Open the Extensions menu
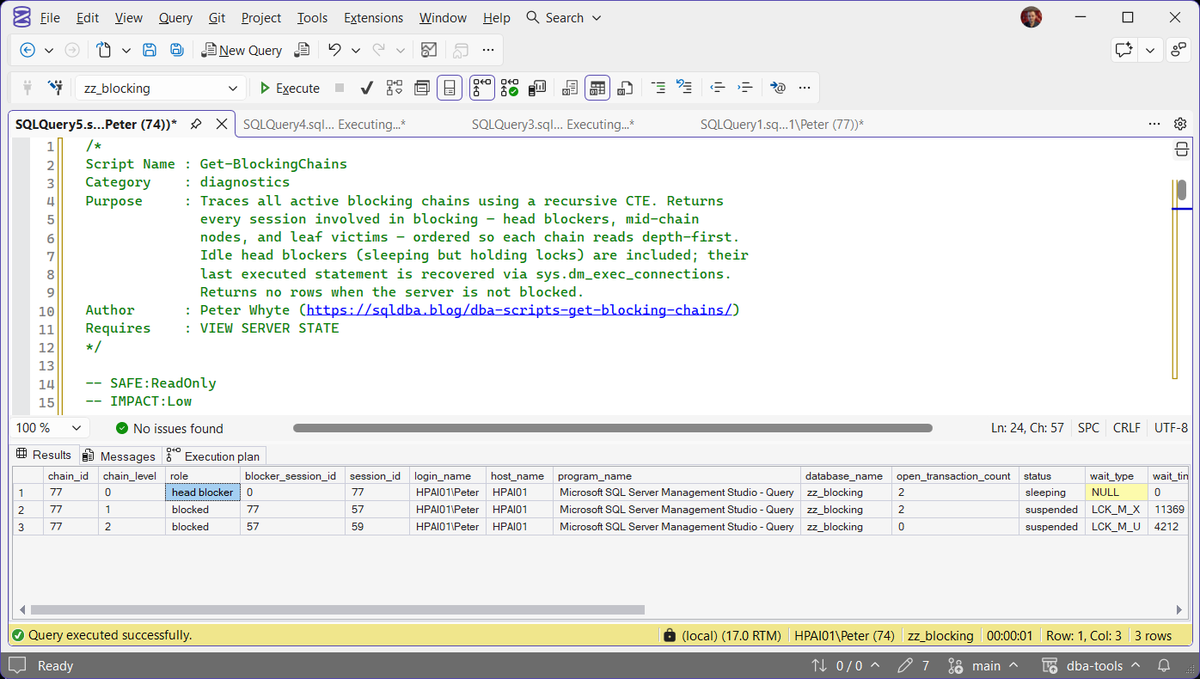The image size is (1200, 679). click(373, 18)
